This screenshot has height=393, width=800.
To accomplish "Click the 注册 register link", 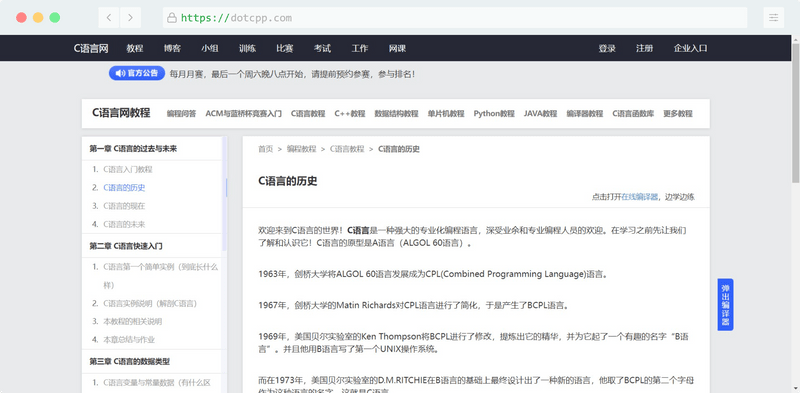I will click(644, 48).
